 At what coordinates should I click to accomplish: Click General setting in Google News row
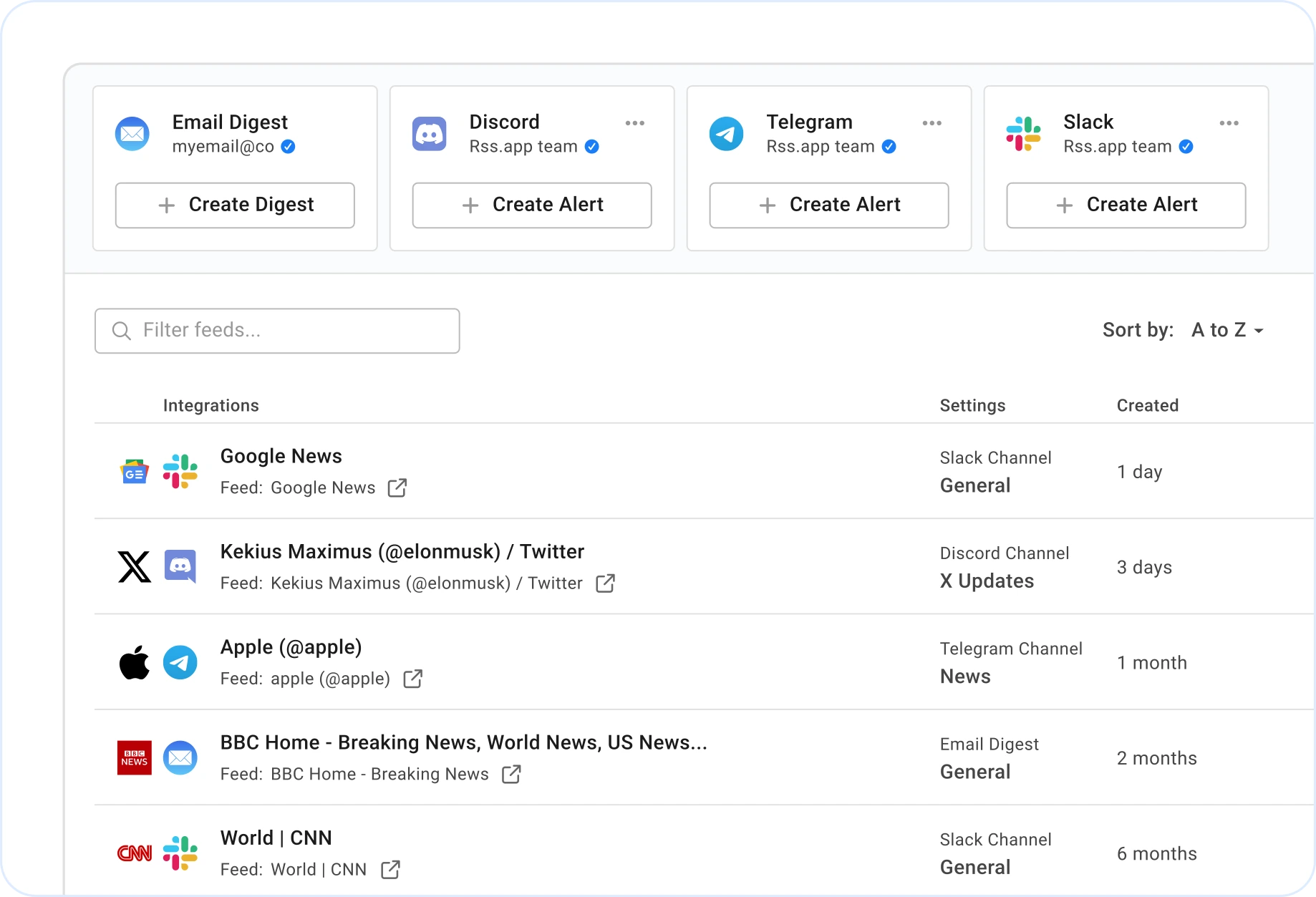[975, 486]
